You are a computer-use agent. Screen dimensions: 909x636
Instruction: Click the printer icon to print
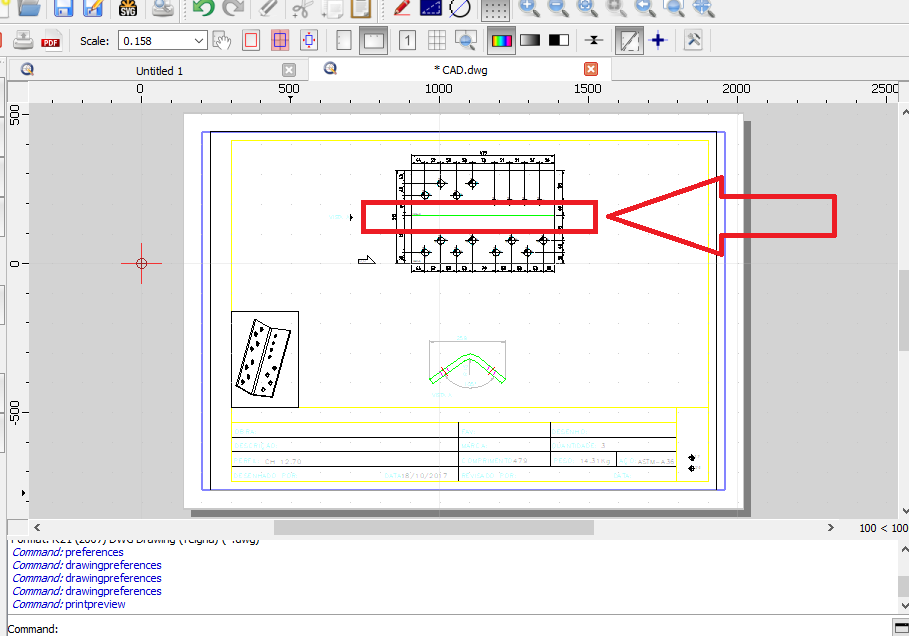(23, 41)
